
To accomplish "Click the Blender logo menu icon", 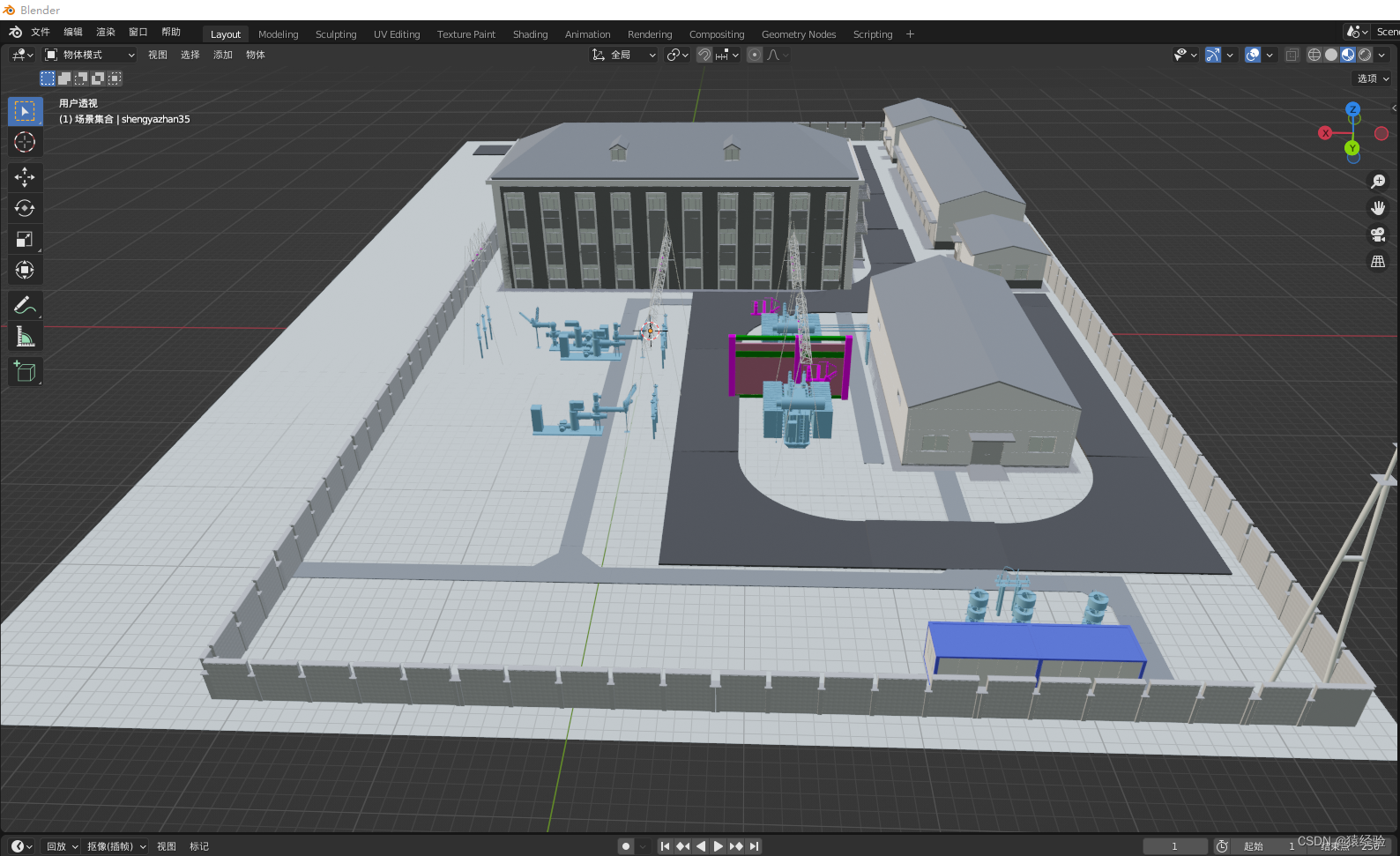I will pyautogui.click(x=15, y=32).
